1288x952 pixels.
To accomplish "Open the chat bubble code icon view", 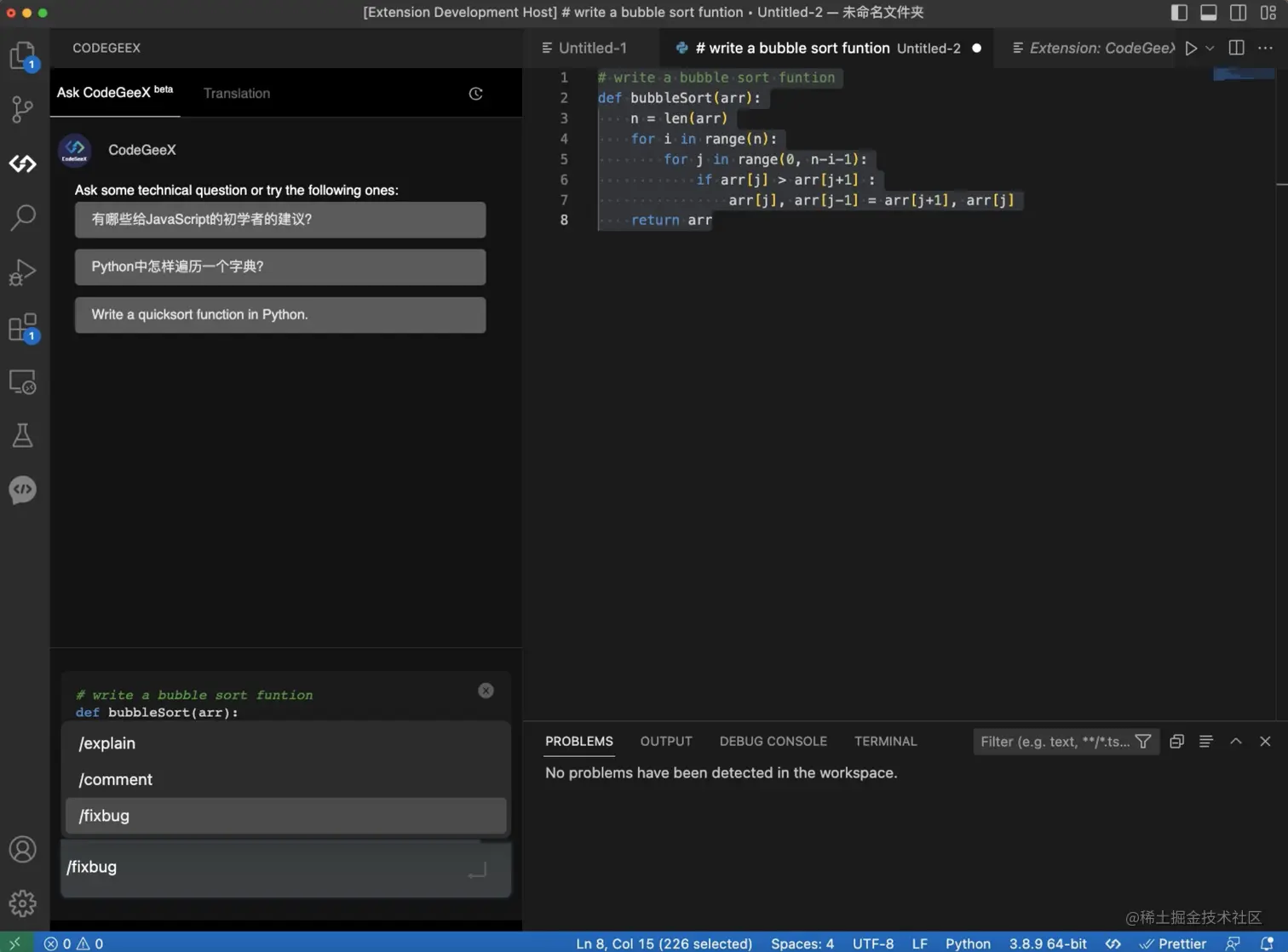I will (23, 490).
